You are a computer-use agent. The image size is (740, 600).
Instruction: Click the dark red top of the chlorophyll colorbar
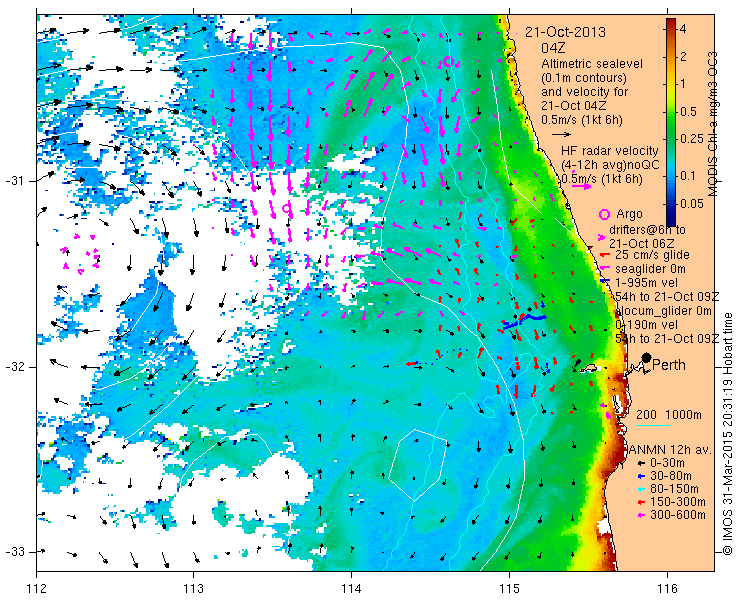pos(671,24)
